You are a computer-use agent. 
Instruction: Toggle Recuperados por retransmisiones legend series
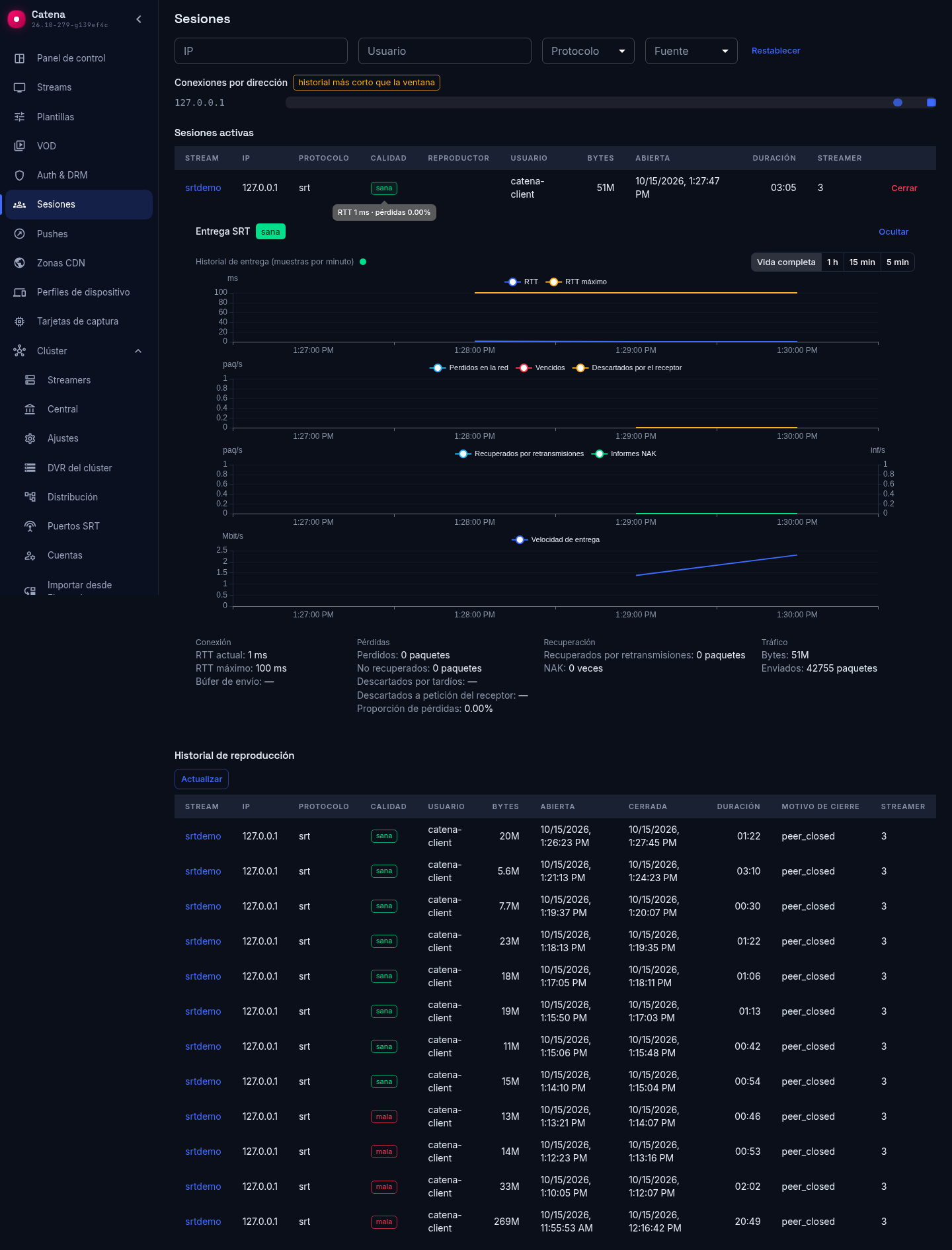pos(520,453)
